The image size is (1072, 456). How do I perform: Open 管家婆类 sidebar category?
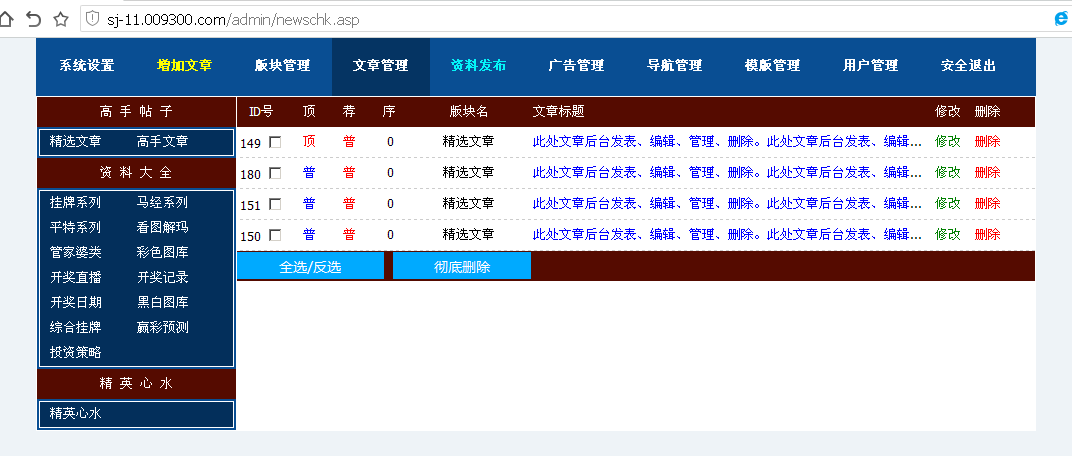click(x=75, y=252)
